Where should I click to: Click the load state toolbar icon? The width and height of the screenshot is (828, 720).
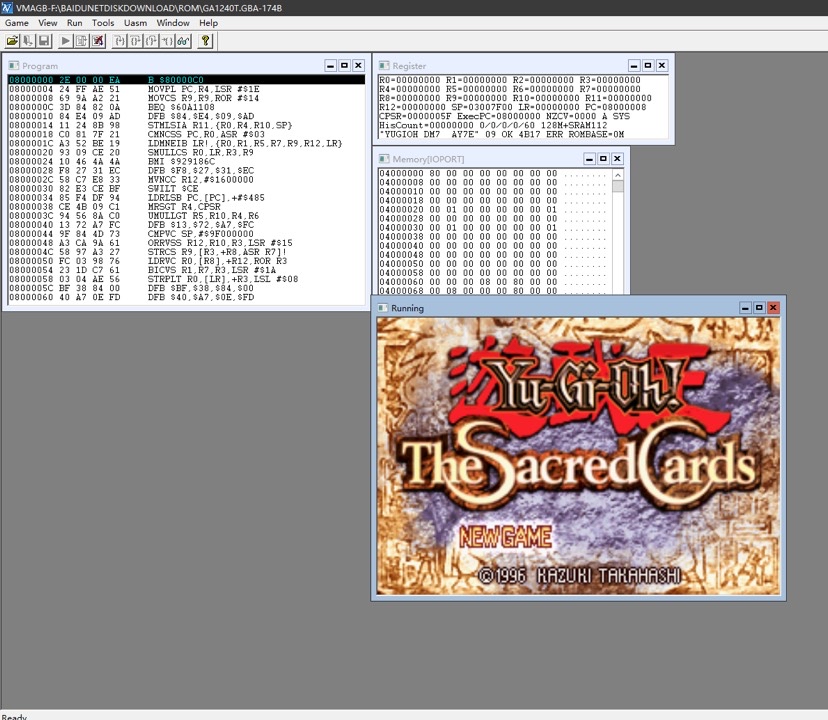pyautogui.click(x=28, y=41)
